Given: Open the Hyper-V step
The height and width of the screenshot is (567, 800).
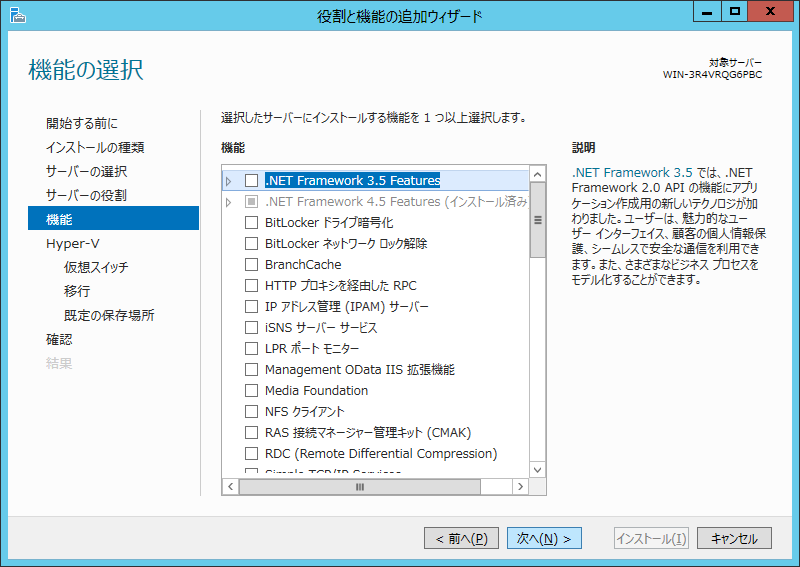Looking at the screenshot, I should coord(72,243).
